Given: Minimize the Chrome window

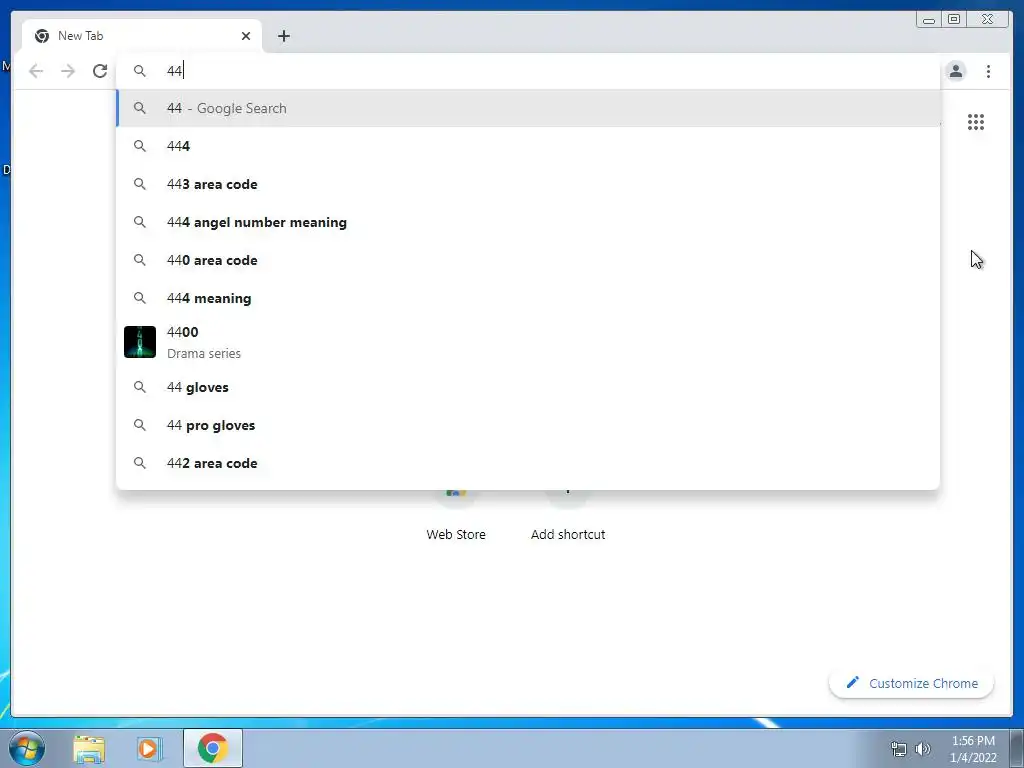Looking at the screenshot, I should click(x=929, y=20).
